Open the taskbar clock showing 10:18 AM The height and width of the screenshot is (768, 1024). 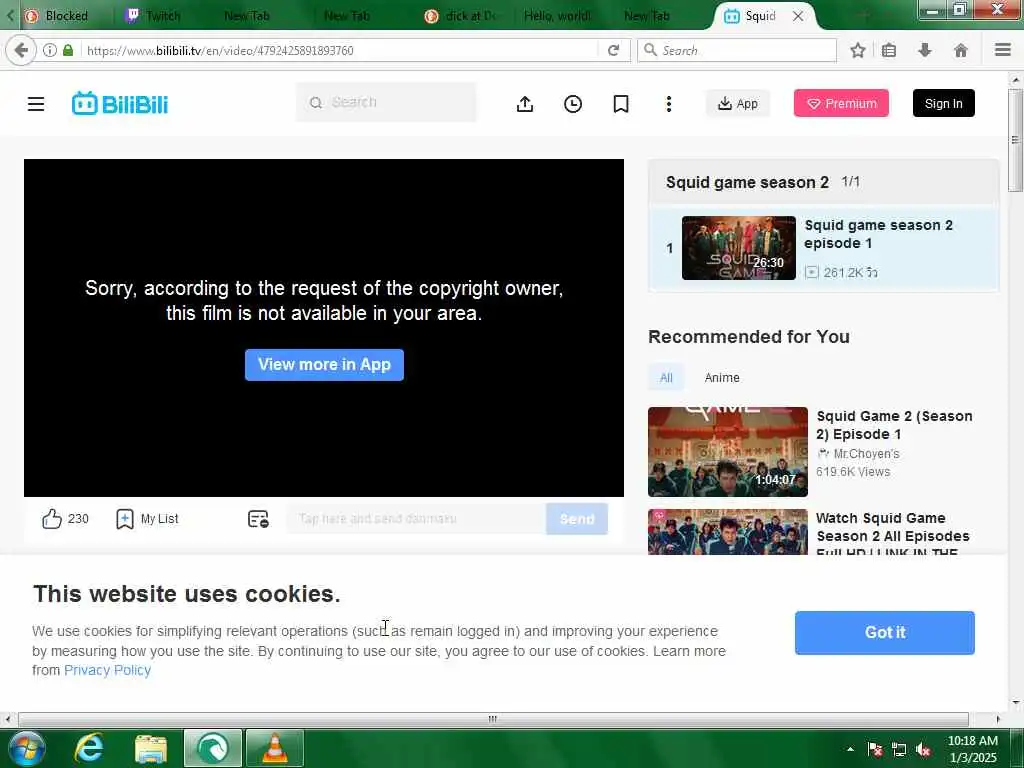click(972, 749)
